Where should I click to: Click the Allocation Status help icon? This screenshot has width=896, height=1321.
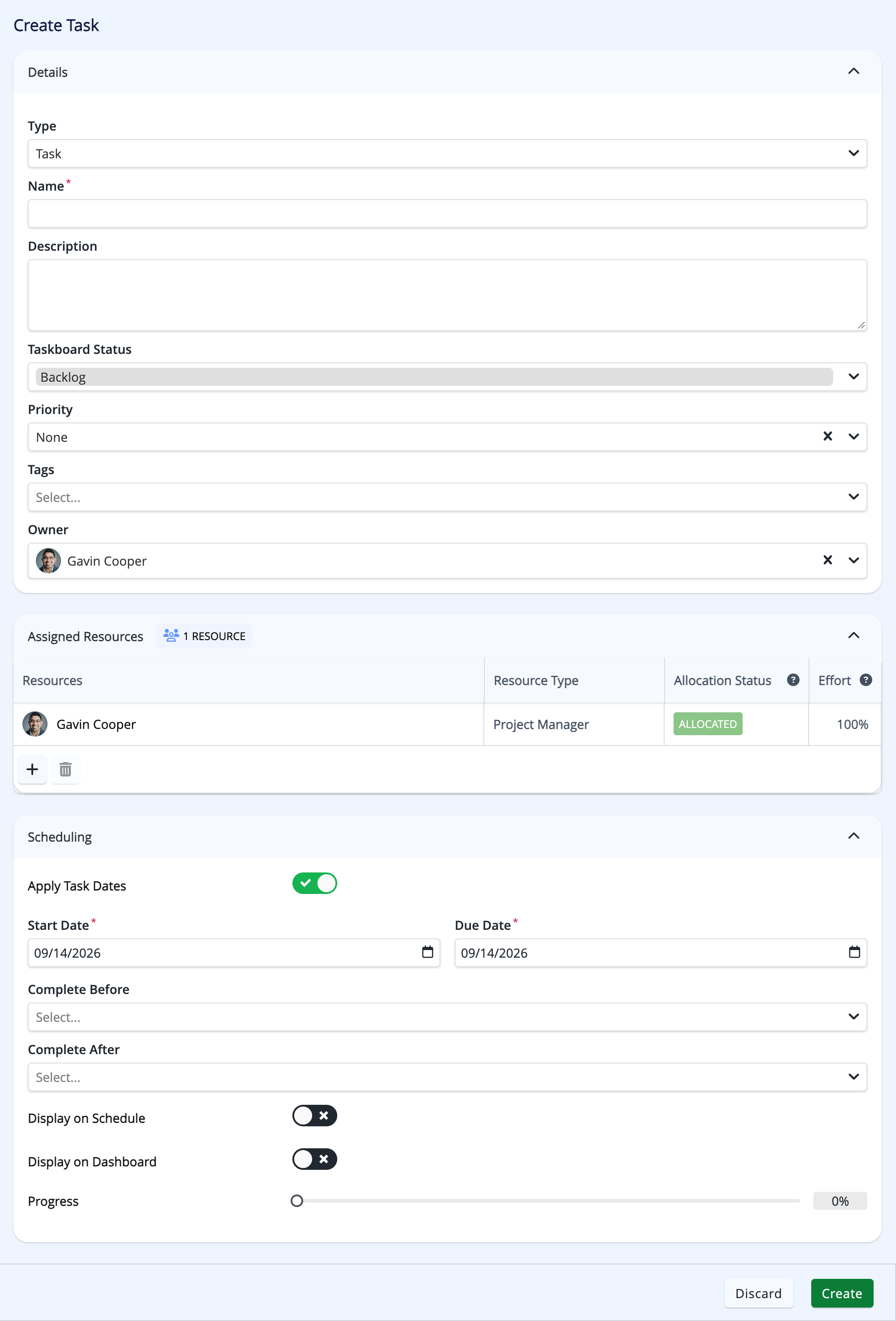click(793, 680)
